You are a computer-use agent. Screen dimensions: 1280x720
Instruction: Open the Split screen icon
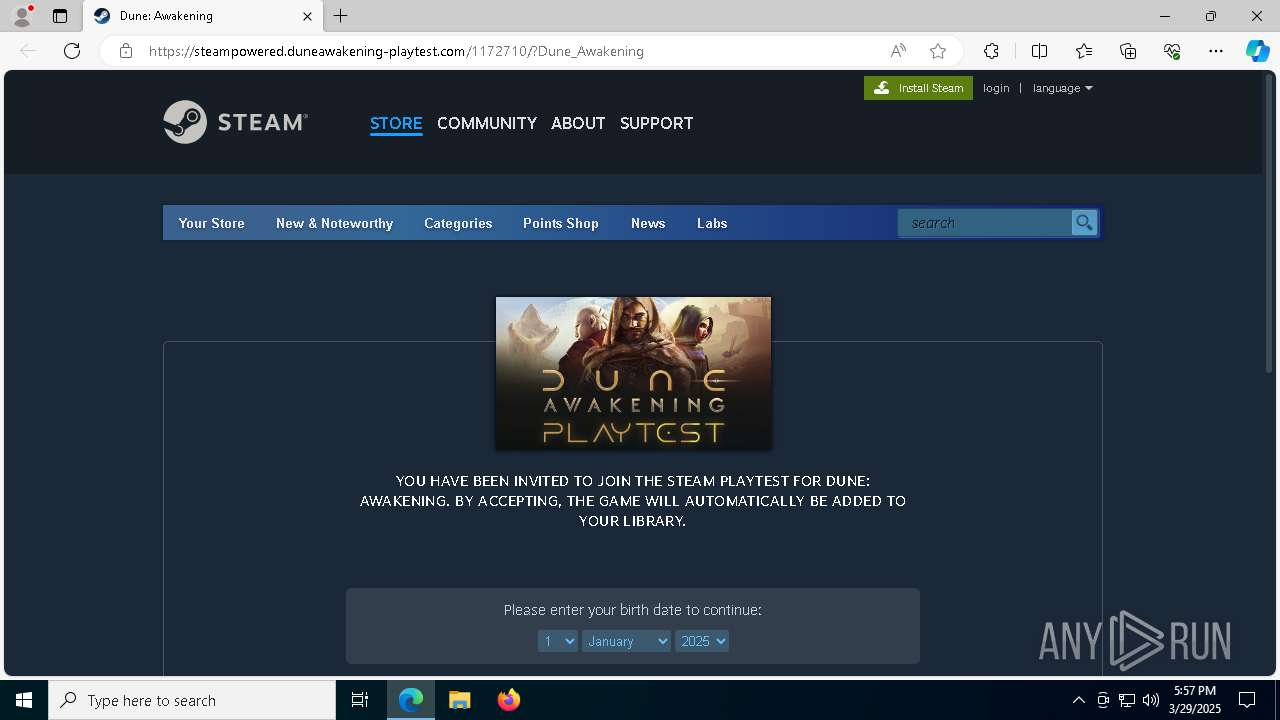(x=1039, y=51)
